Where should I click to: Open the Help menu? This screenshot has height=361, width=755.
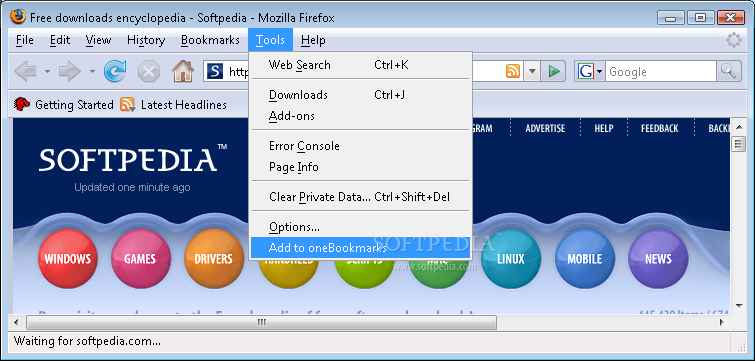point(313,40)
